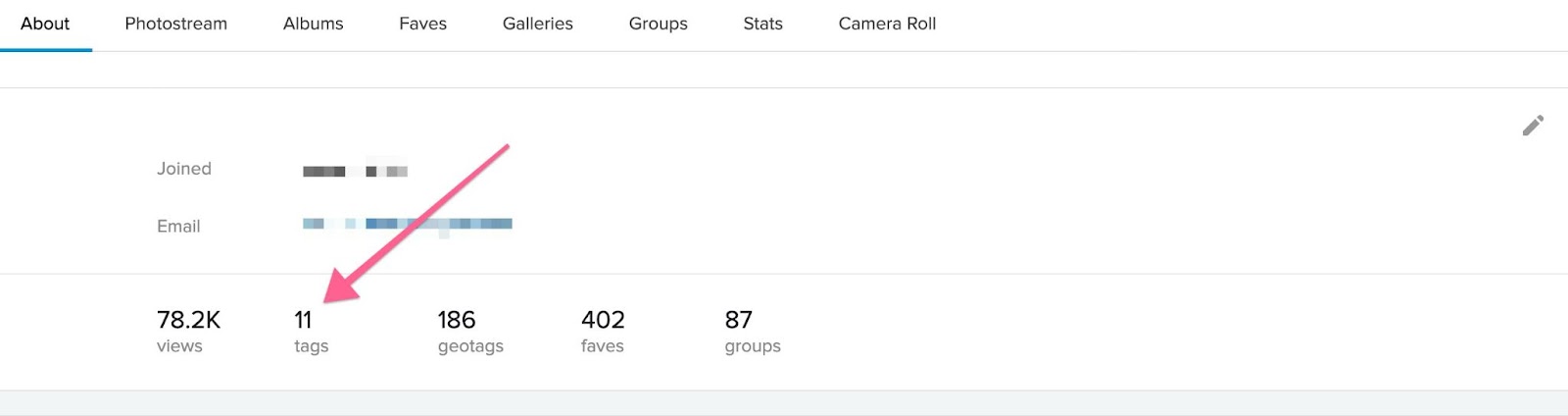Switch to the Photostream tab
1568x416 pixels.
[176, 24]
